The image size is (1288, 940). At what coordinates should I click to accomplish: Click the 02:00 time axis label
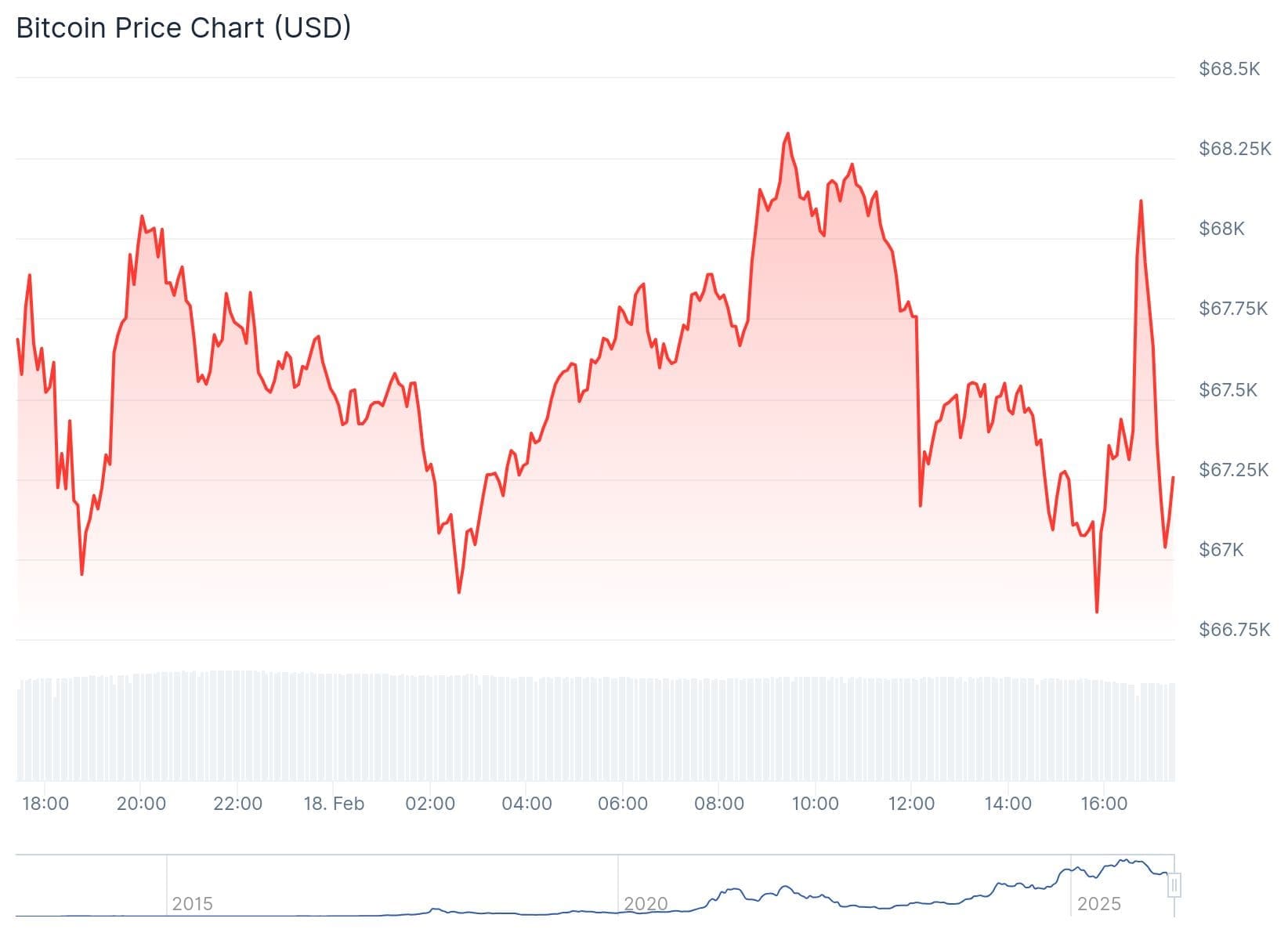click(x=430, y=804)
